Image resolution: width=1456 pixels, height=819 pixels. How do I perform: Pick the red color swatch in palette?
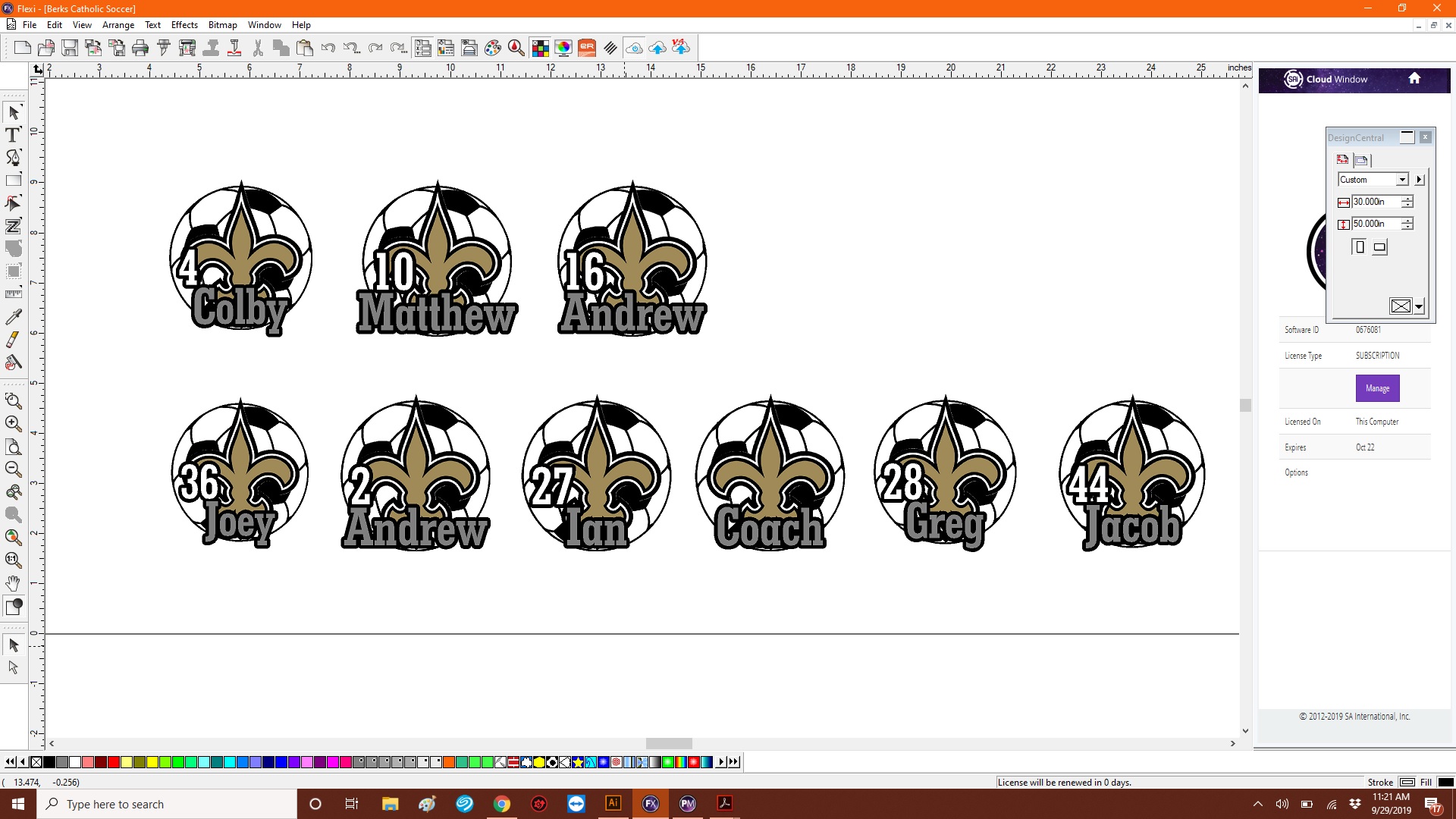[113, 762]
